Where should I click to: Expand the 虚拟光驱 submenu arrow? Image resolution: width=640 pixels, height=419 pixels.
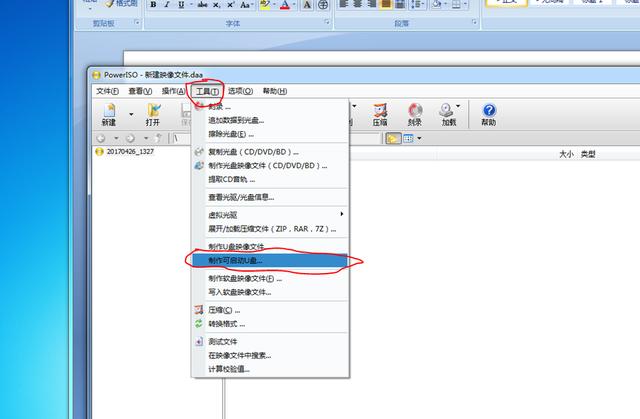342,214
